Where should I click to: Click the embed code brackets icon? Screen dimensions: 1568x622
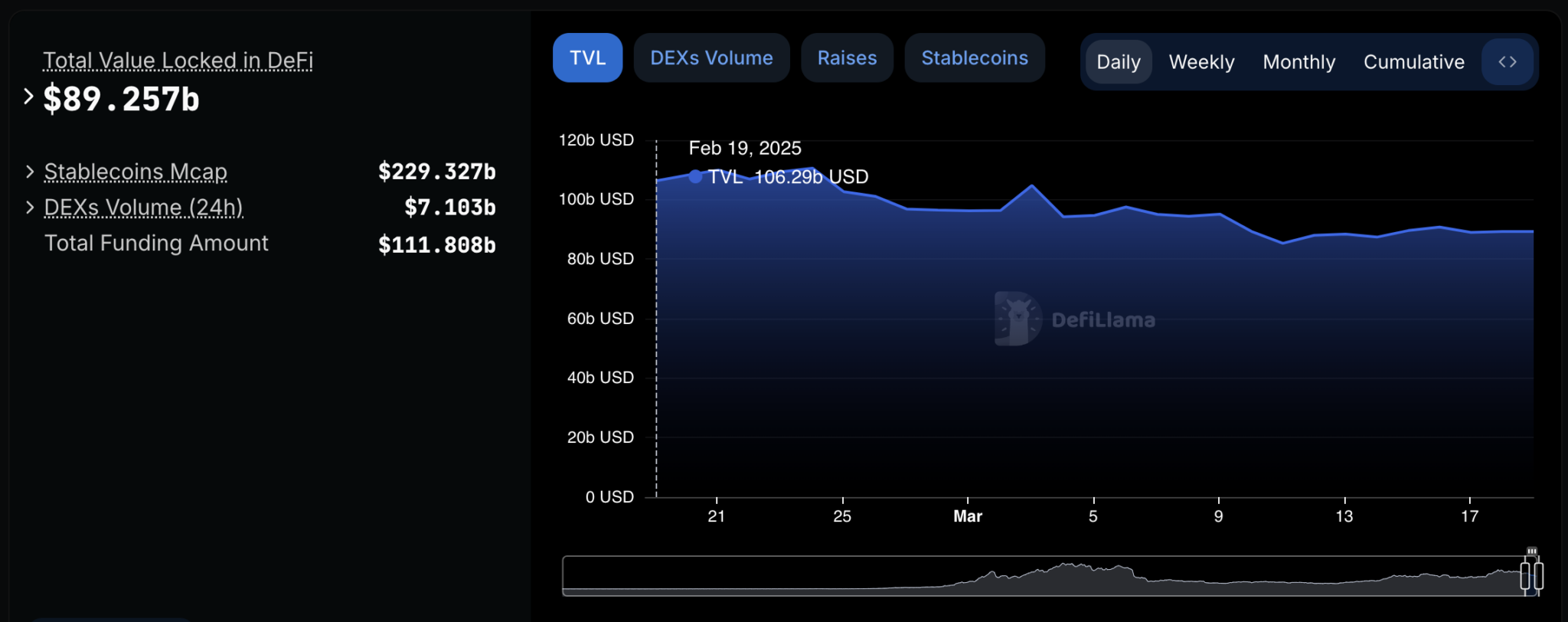1507,62
